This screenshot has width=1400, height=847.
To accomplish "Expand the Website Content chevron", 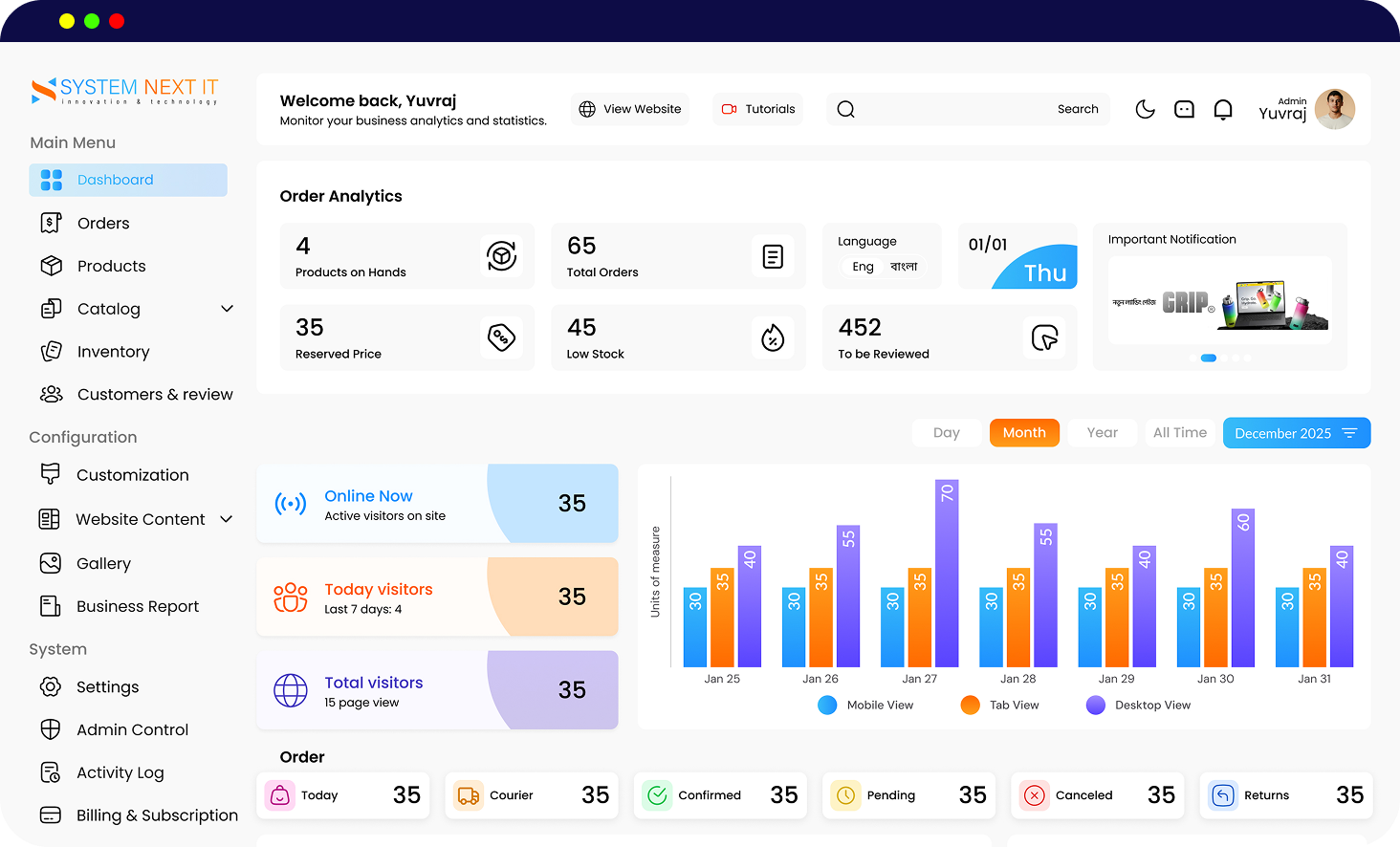I will coord(227,519).
